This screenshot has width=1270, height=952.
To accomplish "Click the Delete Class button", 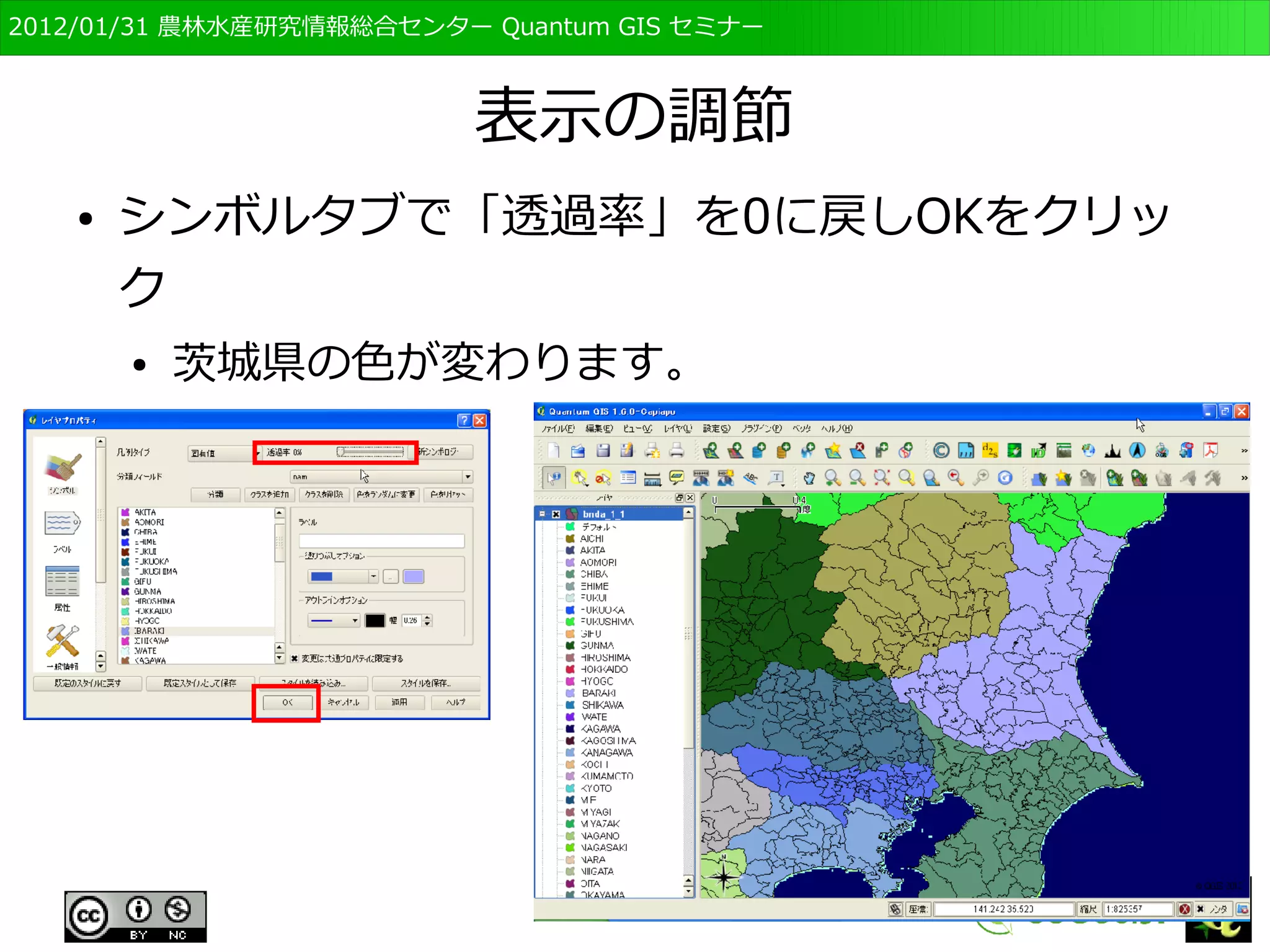I will click(x=324, y=495).
